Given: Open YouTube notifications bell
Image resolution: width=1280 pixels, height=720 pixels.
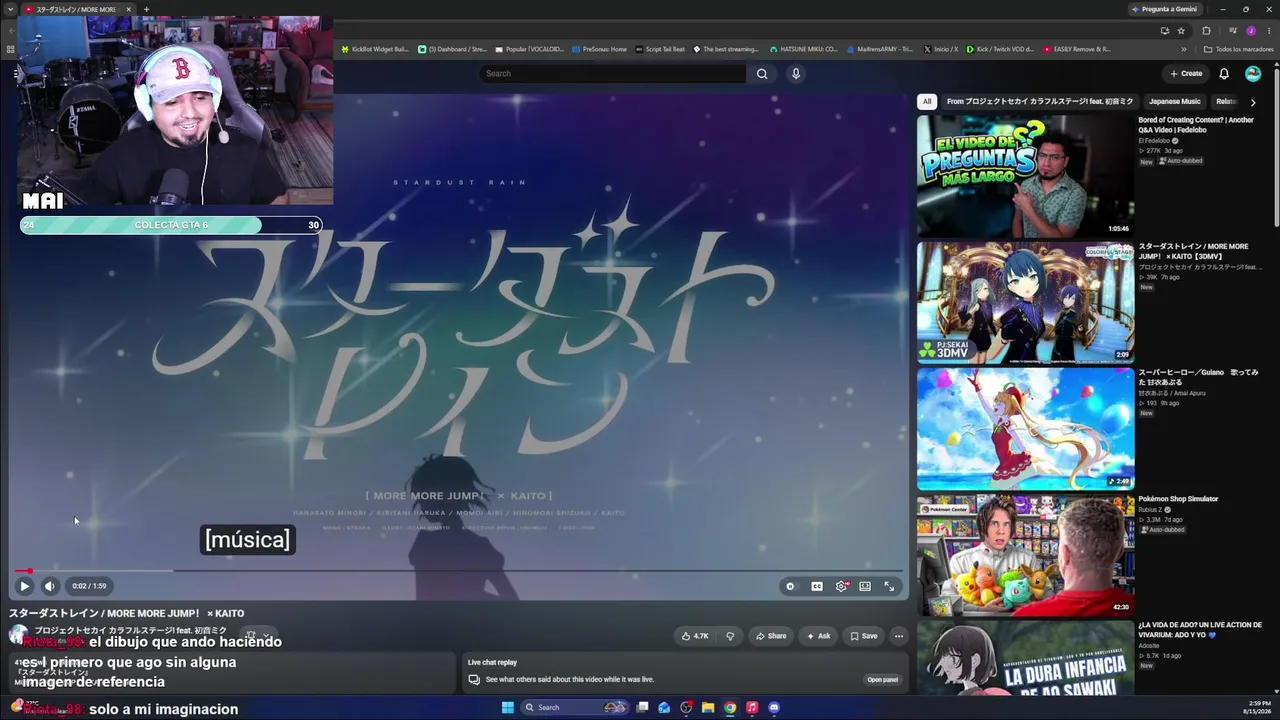Looking at the screenshot, I should point(1224,74).
